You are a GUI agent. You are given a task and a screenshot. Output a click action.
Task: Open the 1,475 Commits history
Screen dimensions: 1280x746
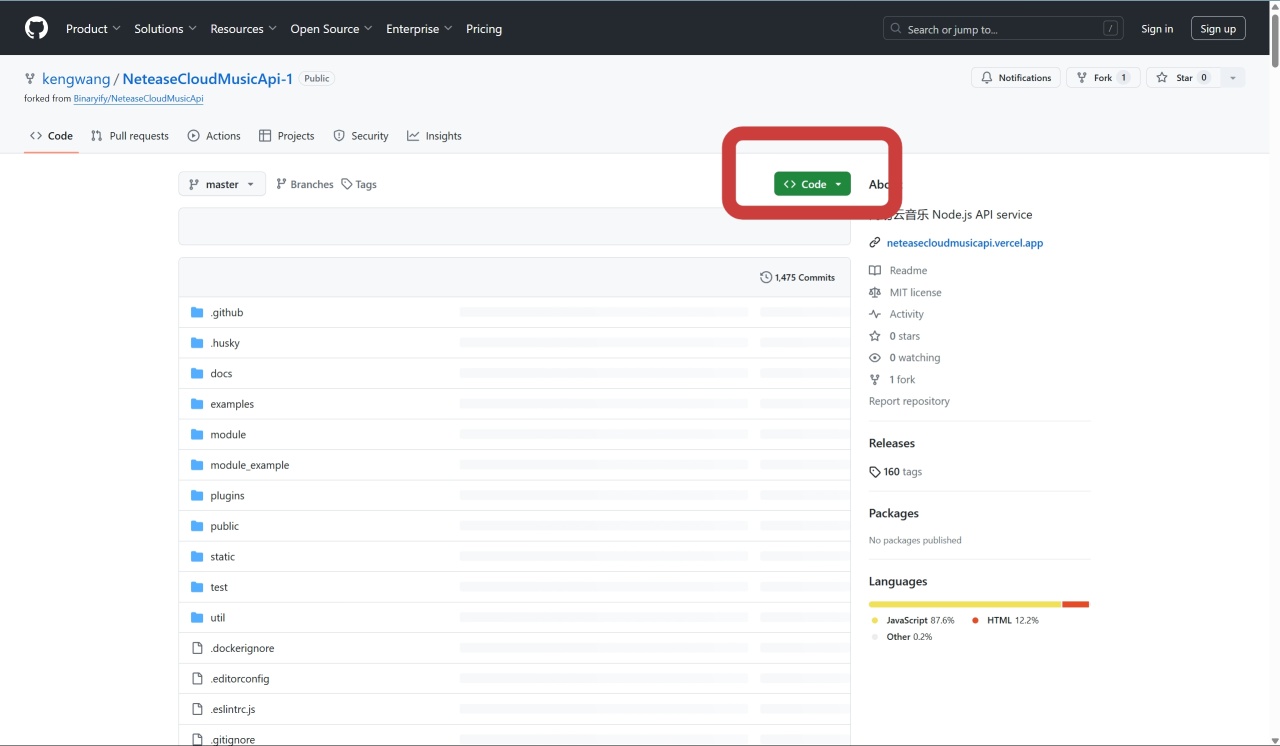point(798,277)
